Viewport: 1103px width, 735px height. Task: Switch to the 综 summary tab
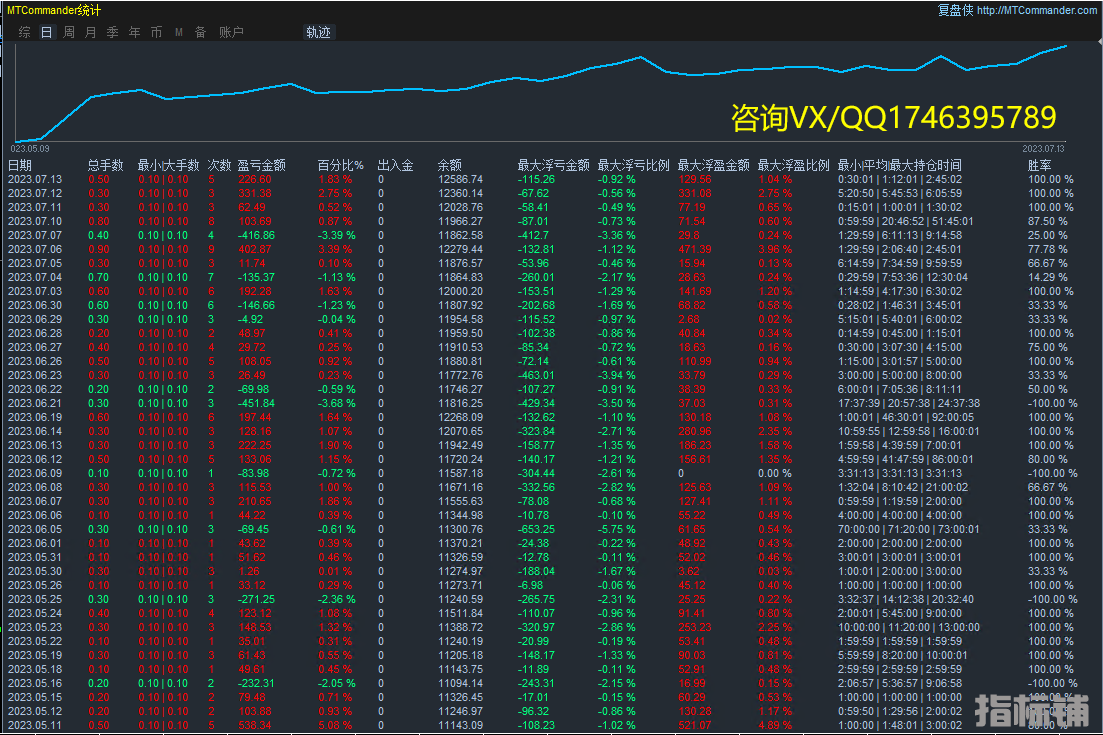[25, 32]
